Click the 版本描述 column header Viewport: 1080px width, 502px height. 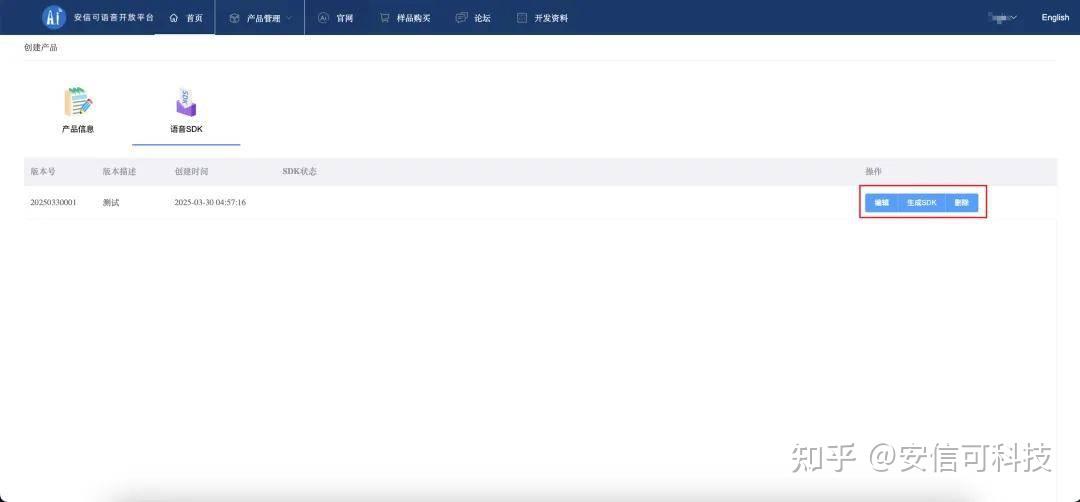tap(119, 171)
